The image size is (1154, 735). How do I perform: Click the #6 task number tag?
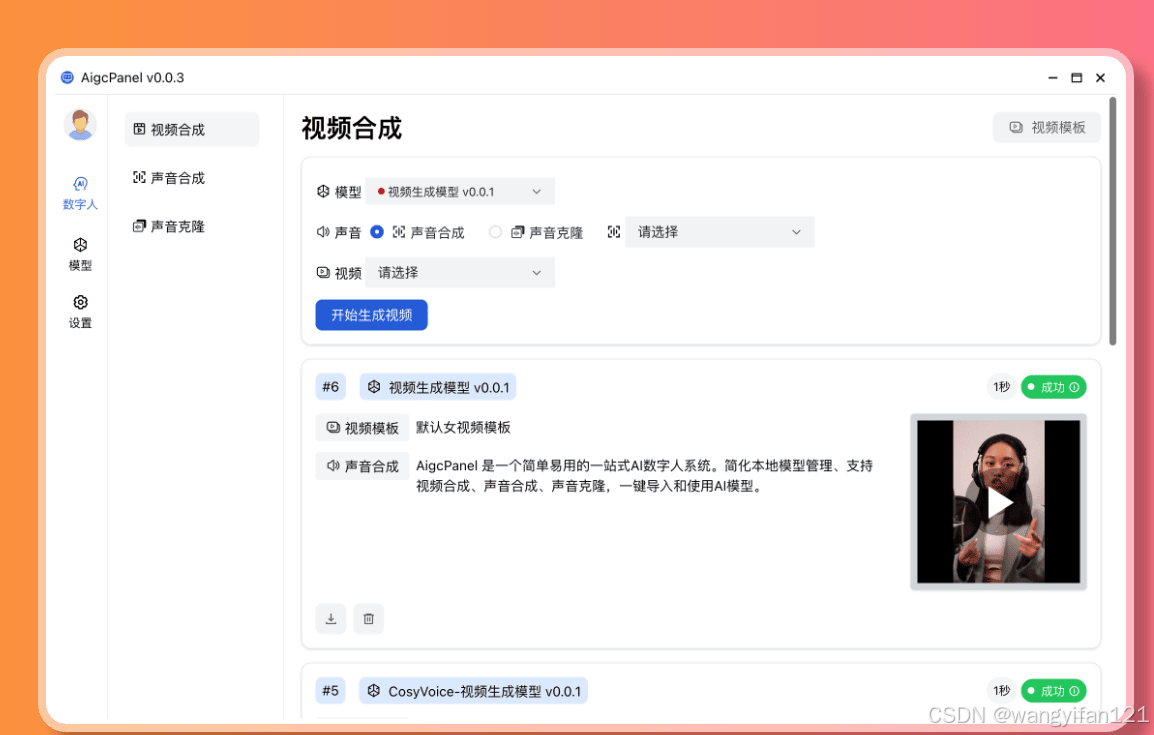pos(330,387)
